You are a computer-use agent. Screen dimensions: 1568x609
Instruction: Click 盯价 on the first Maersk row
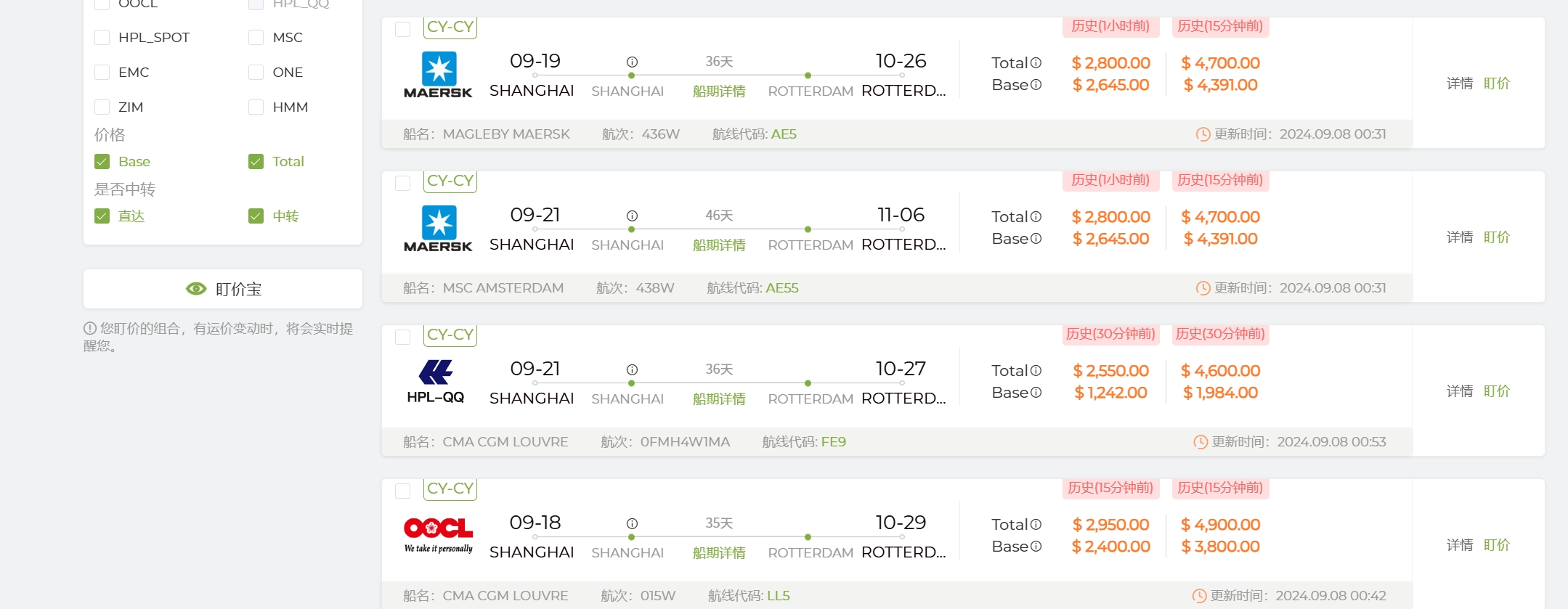(x=1497, y=83)
